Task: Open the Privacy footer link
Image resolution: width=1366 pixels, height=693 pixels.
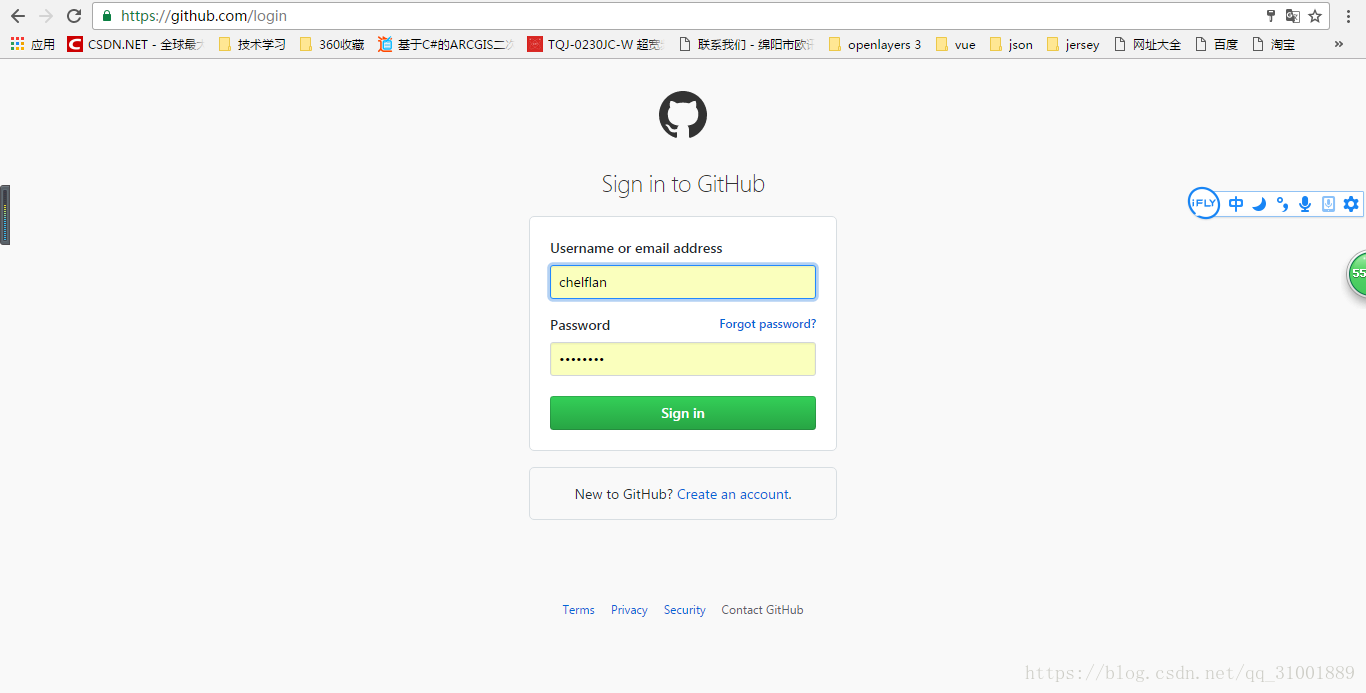Action: click(629, 610)
